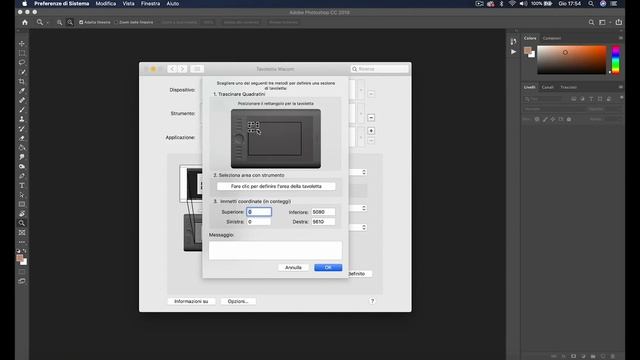Select the Eyedropper tool
This screenshot has height=360, width=640.
coord(22,91)
